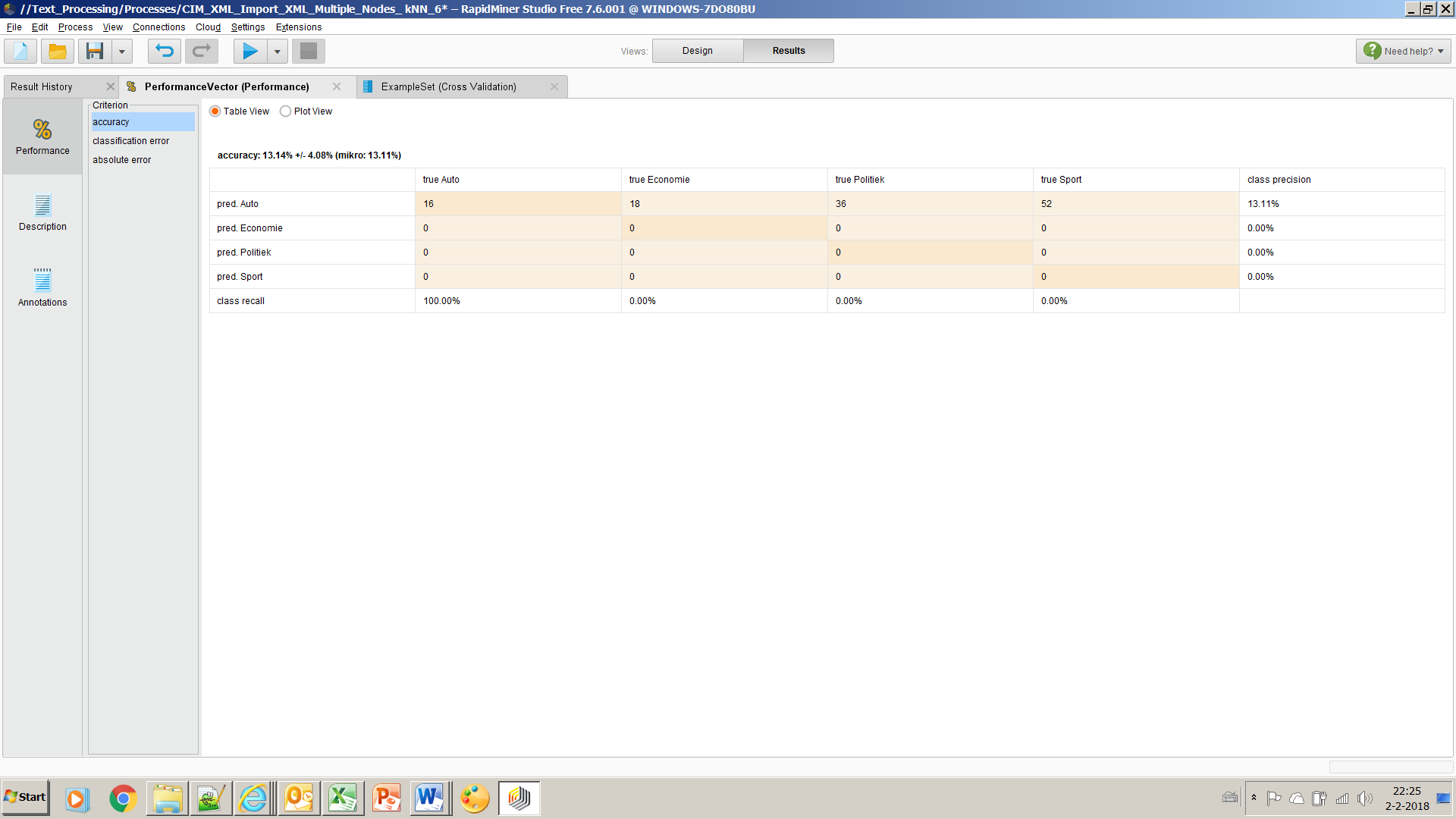1456x819 pixels.
Task: Expand the save options dropdown arrow
Action: click(x=121, y=51)
